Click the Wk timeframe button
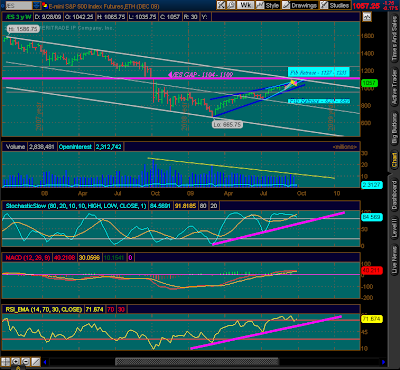 pos(246,5)
